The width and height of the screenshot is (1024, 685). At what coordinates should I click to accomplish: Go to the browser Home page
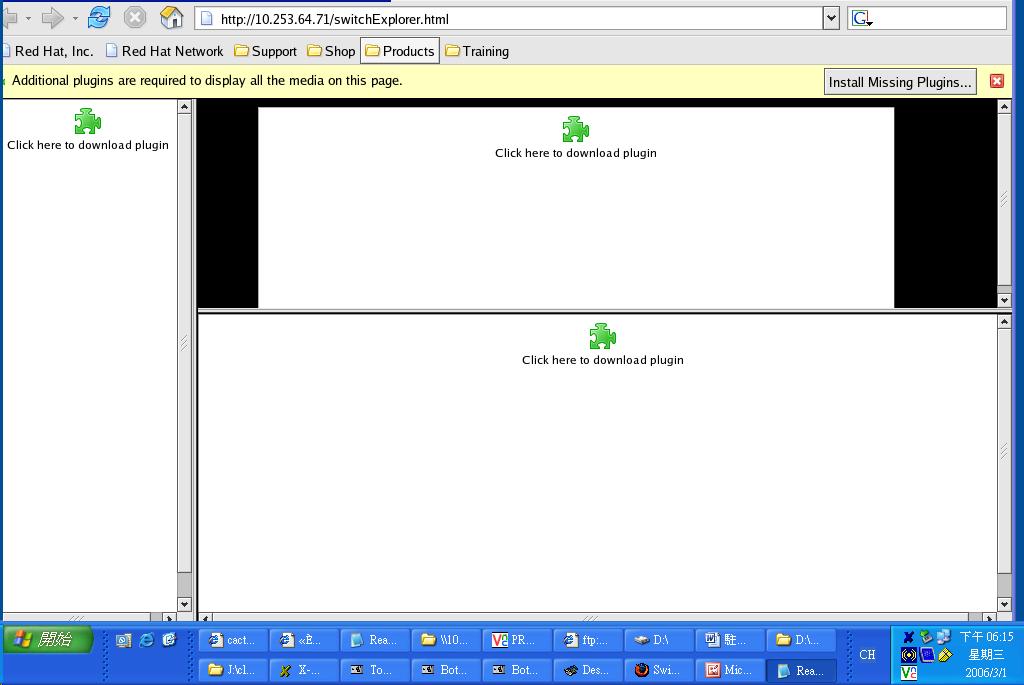[172, 18]
